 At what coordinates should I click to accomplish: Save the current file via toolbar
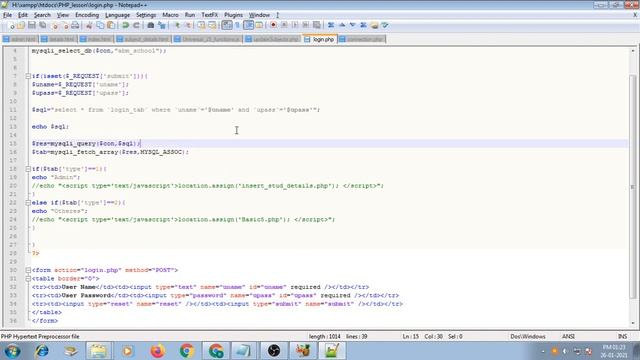point(32,25)
